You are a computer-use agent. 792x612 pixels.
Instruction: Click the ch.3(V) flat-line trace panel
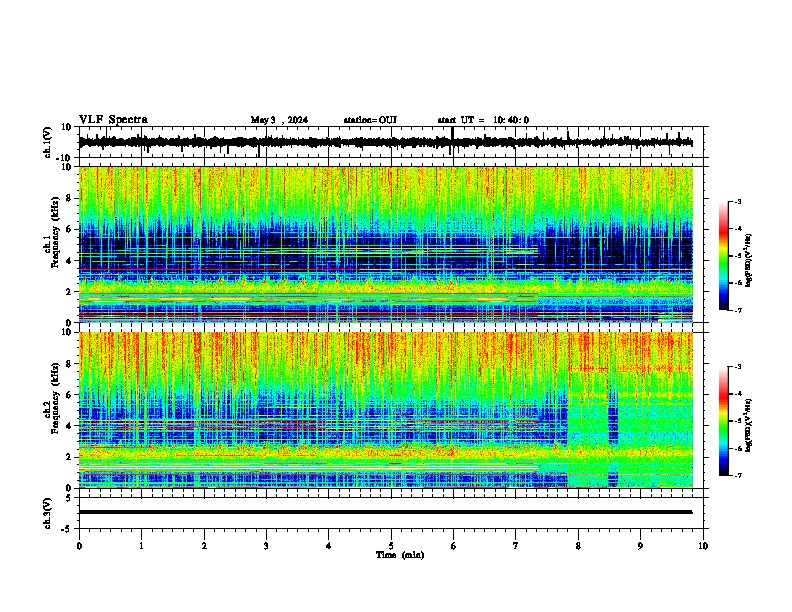point(393,513)
